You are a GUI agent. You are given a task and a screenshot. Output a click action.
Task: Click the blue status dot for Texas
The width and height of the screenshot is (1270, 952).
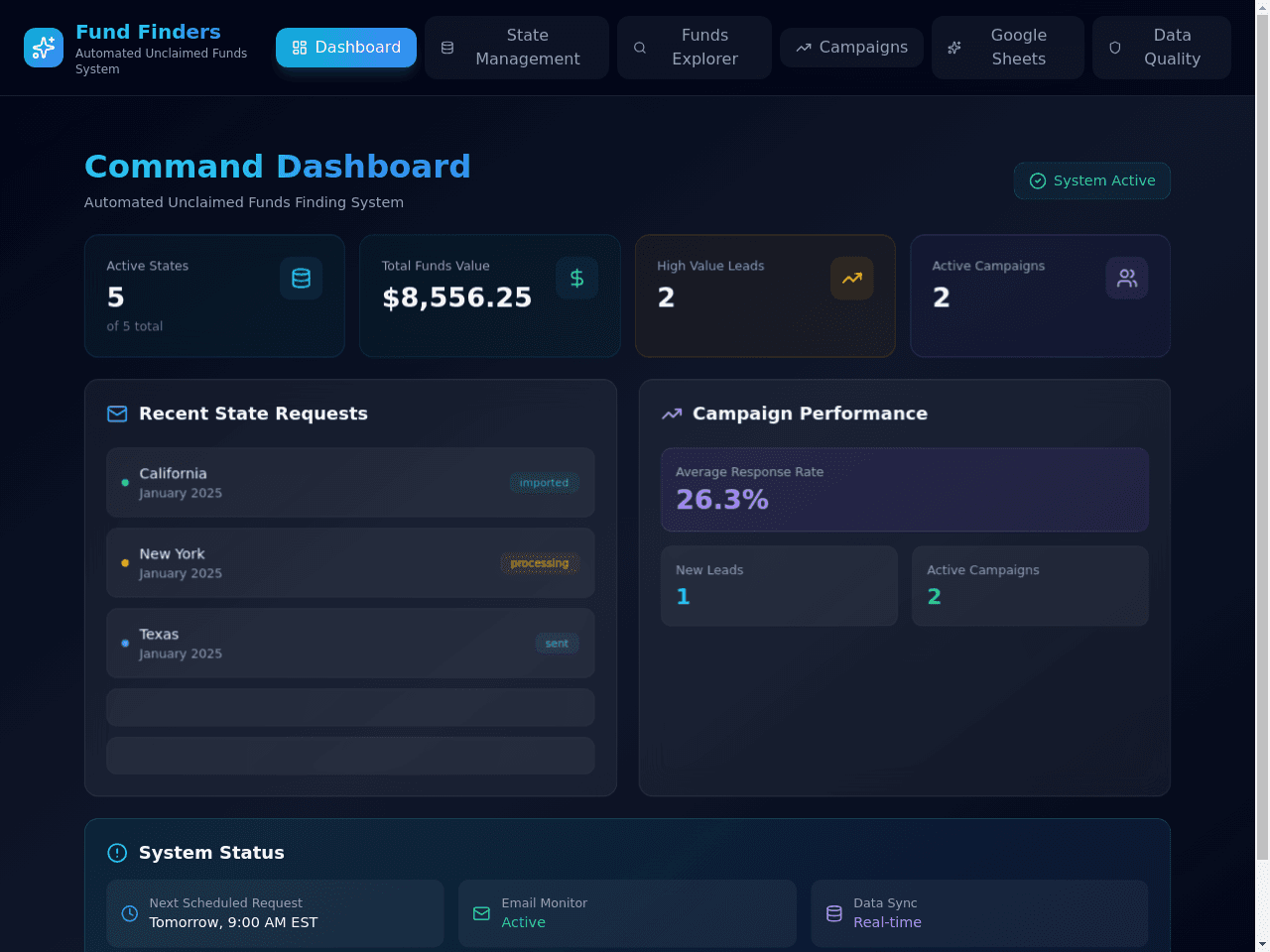(125, 644)
